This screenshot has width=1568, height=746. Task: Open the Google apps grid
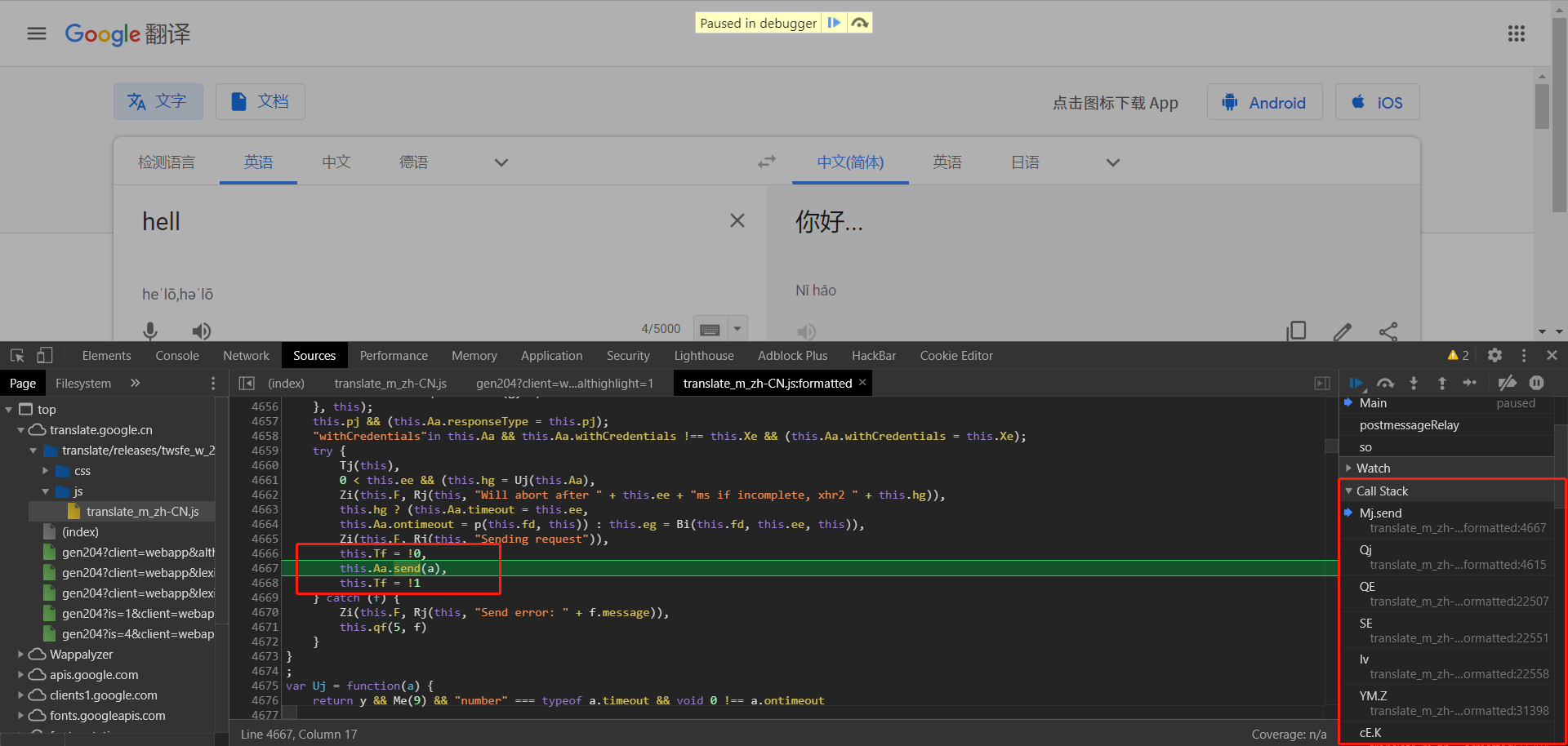coord(1517,33)
